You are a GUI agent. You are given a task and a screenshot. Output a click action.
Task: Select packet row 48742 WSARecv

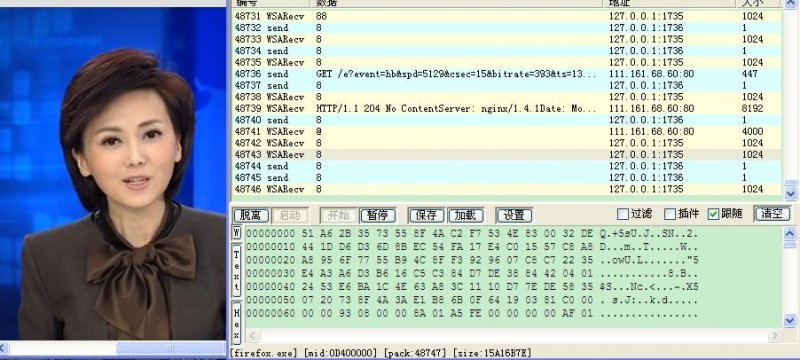tap(507, 143)
